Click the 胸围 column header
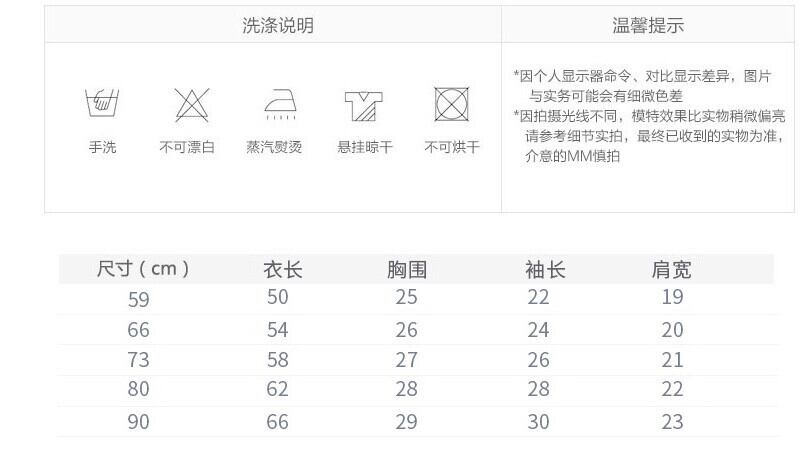Viewport: 808px width, 458px height. tap(407, 269)
